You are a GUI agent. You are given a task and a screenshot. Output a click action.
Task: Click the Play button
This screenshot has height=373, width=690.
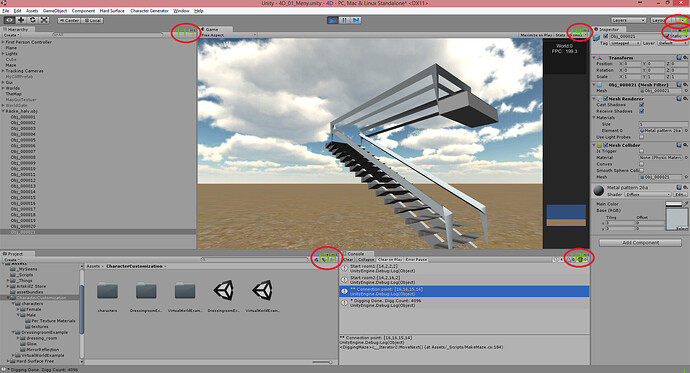tap(333, 20)
